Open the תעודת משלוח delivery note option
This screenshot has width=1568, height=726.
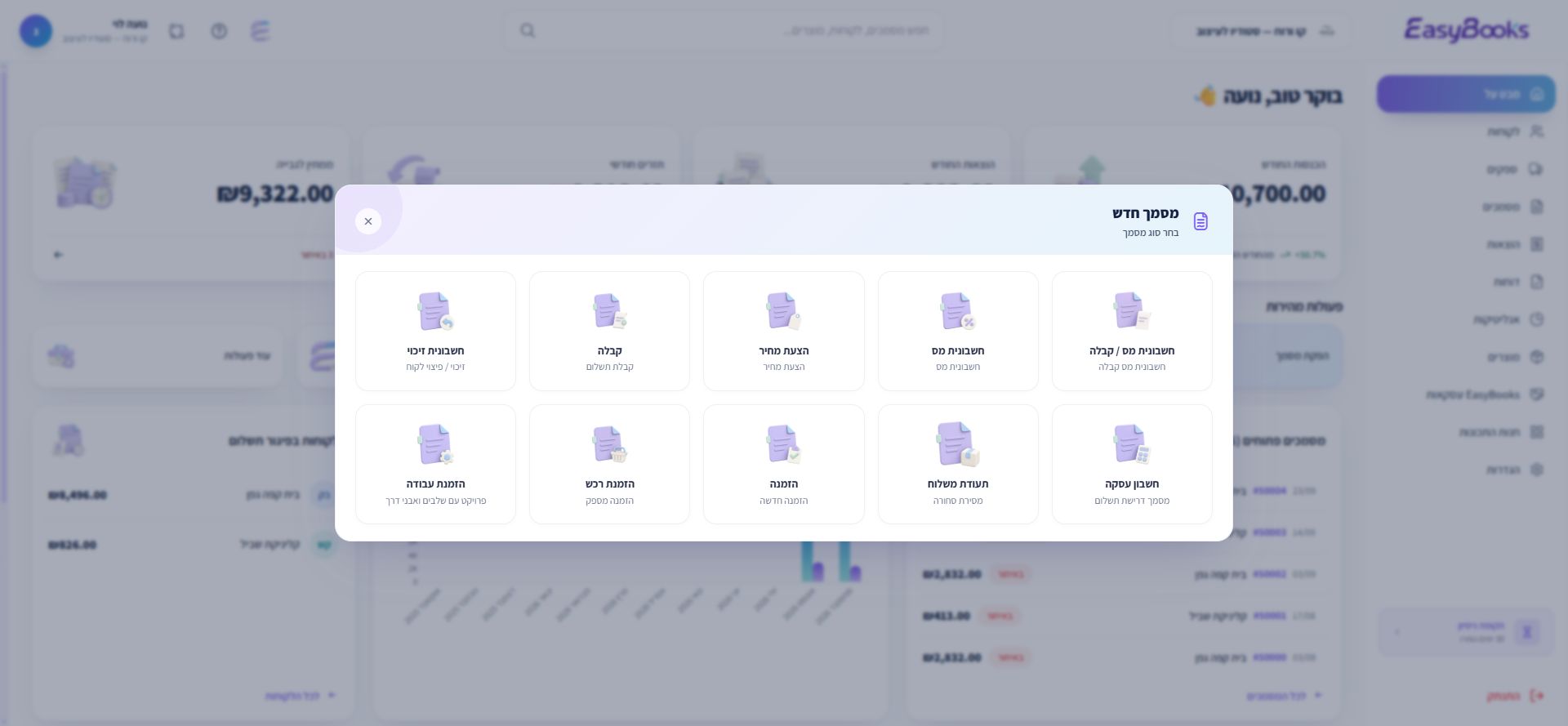point(958,464)
